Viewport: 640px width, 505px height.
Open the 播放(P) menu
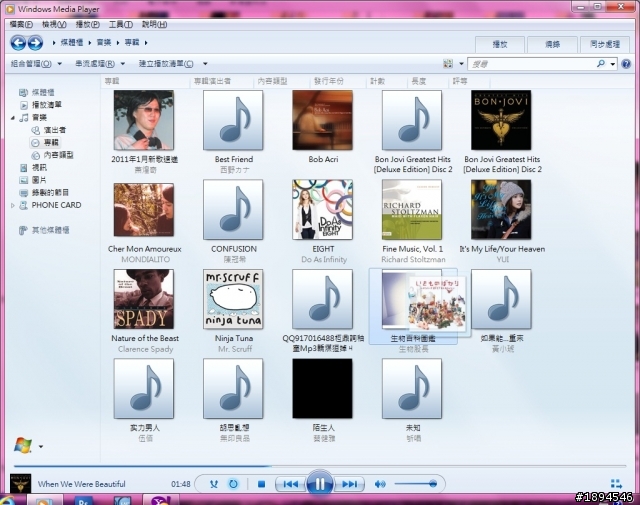coord(88,24)
